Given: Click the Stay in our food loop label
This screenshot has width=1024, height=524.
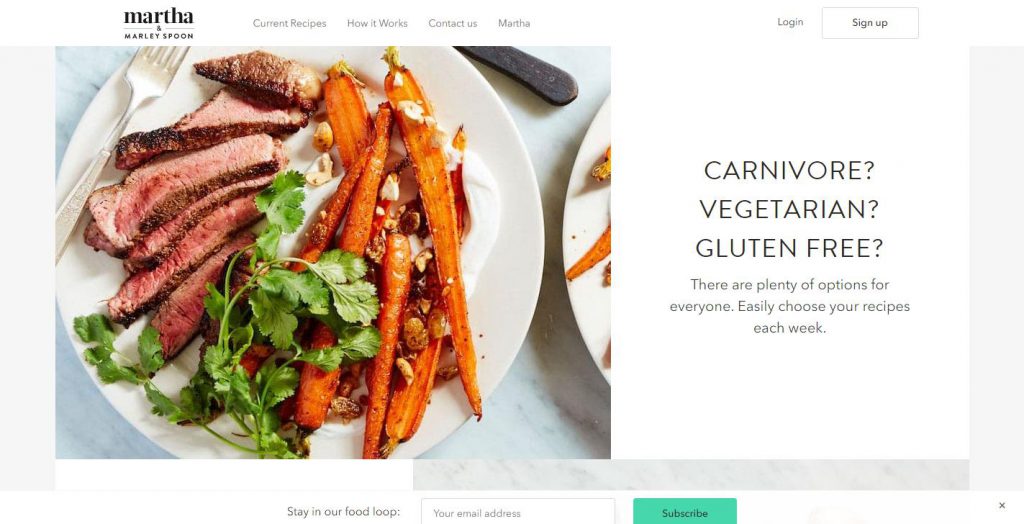Looking at the screenshot, I should tap(343, 512).
